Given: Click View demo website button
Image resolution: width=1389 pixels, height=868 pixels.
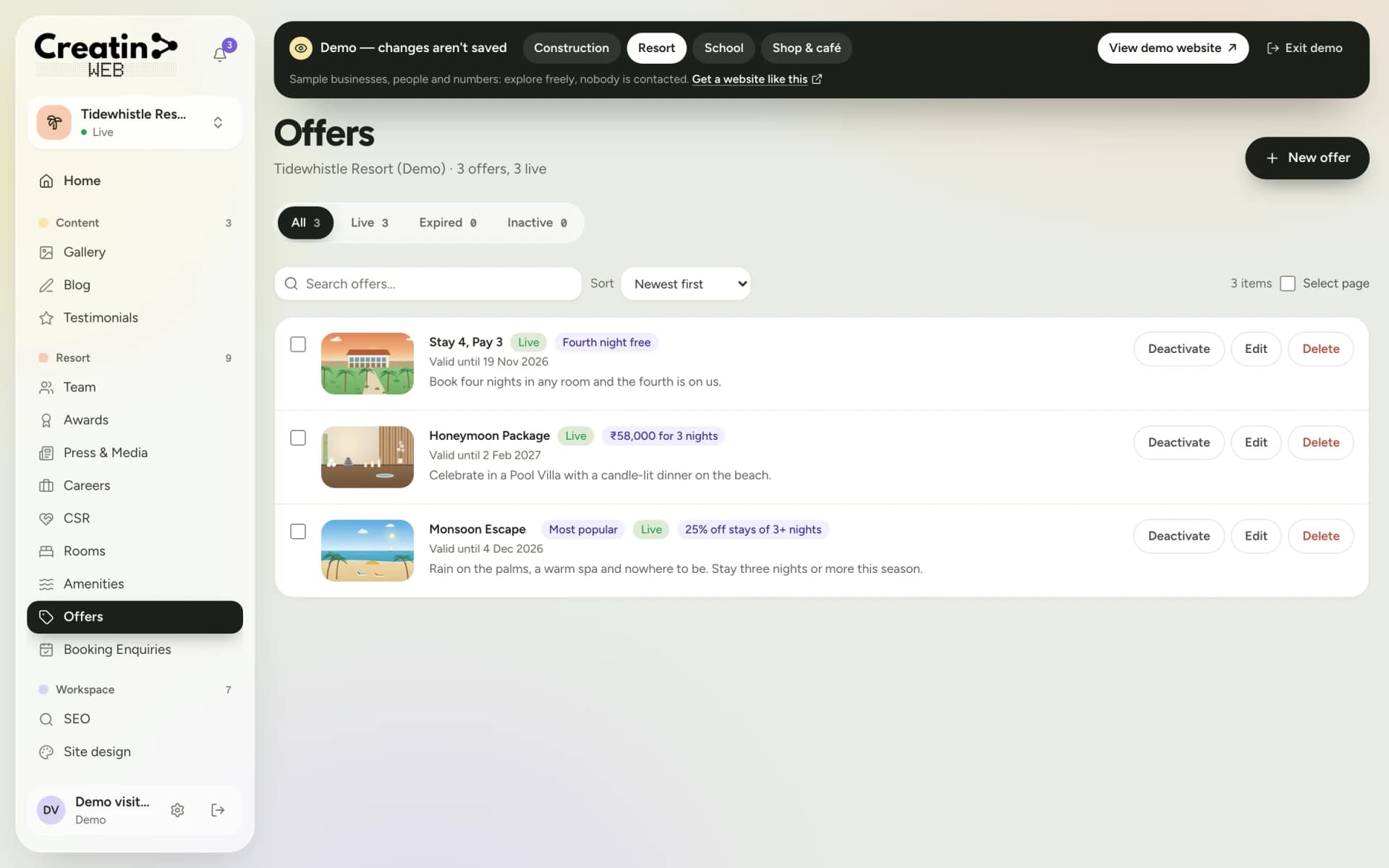Looking at the screenshot, I should (x=1173, y=48).
